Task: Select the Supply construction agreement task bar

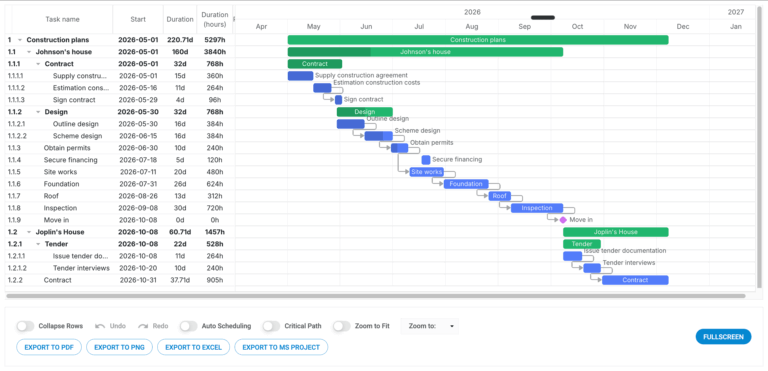Action: click(x=300, y=76)
